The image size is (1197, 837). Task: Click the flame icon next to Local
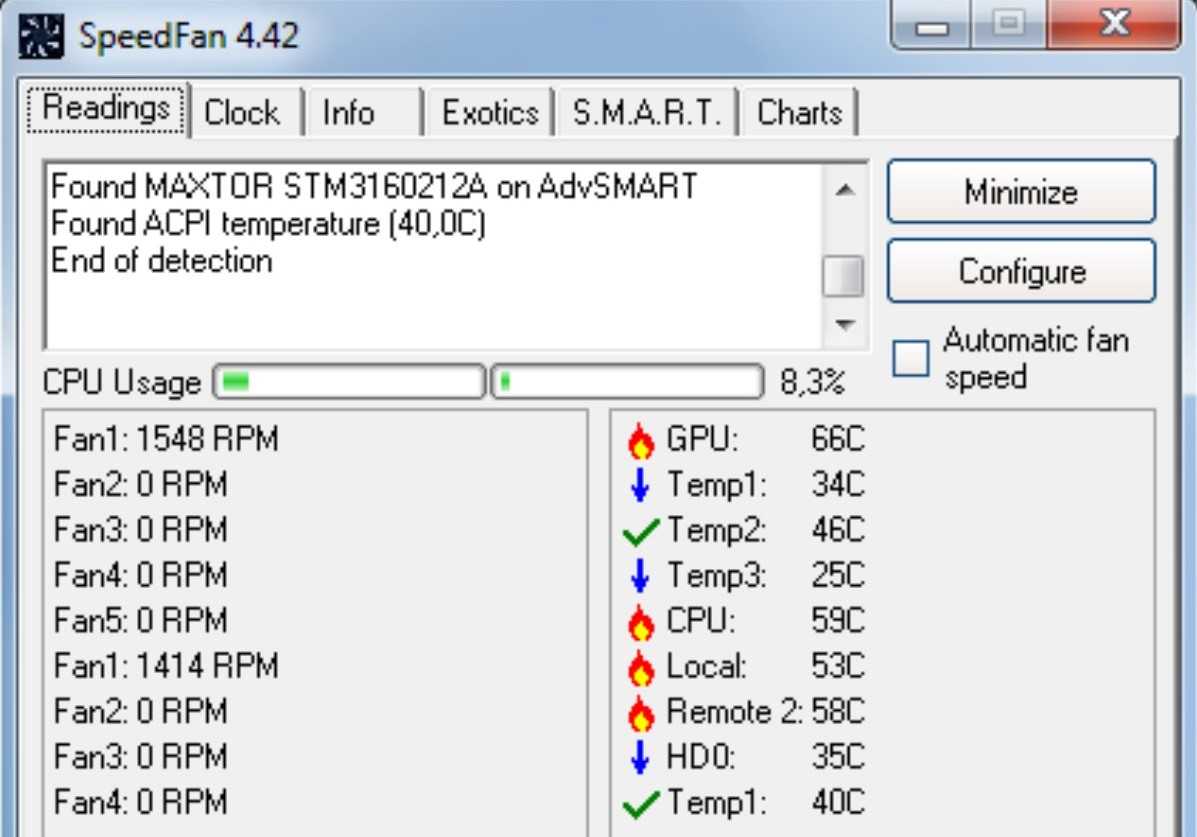pos(640,667)
